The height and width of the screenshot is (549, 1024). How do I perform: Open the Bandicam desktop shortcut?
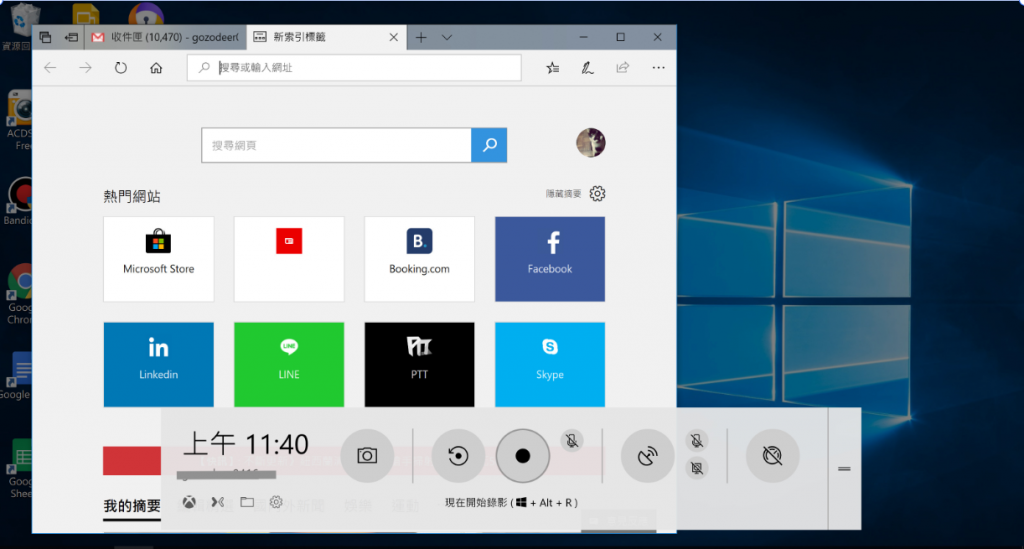tap(19, 201)
